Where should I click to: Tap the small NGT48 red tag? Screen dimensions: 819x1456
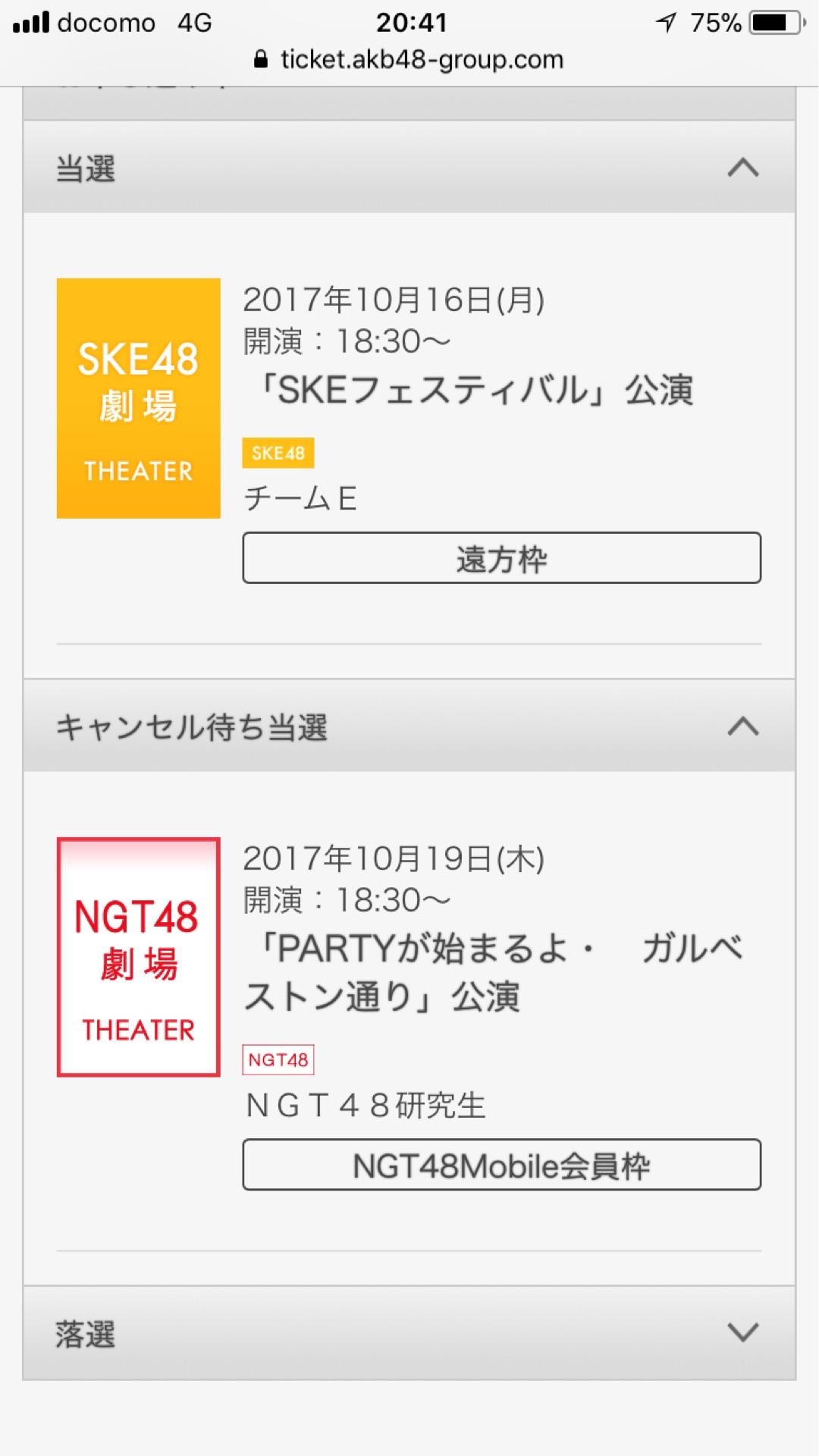(278, 1059)
